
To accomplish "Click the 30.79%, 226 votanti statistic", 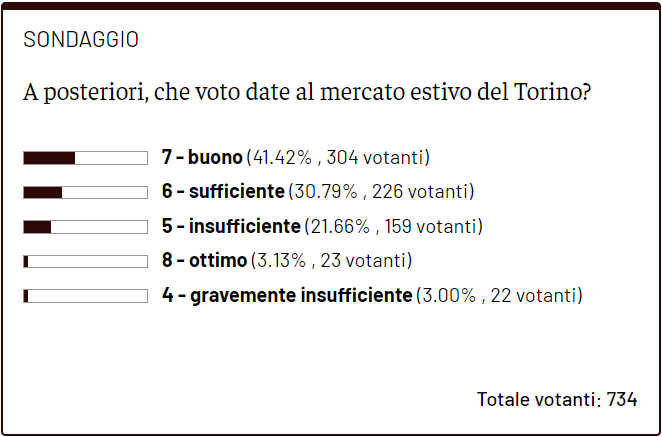I will 381,192.
